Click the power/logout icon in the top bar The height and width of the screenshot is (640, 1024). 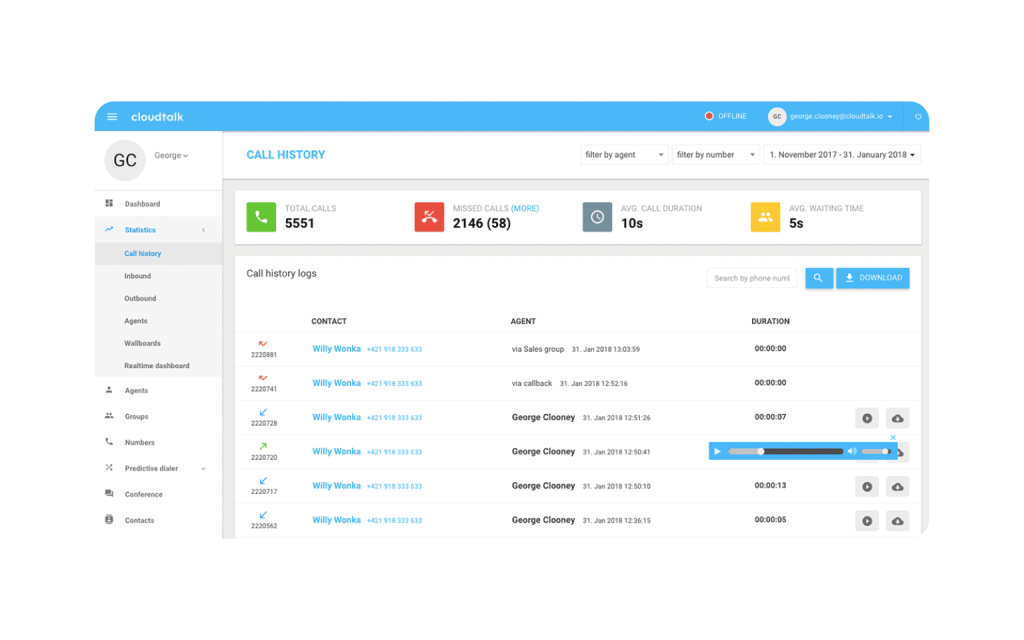click(x=917, y=116)
